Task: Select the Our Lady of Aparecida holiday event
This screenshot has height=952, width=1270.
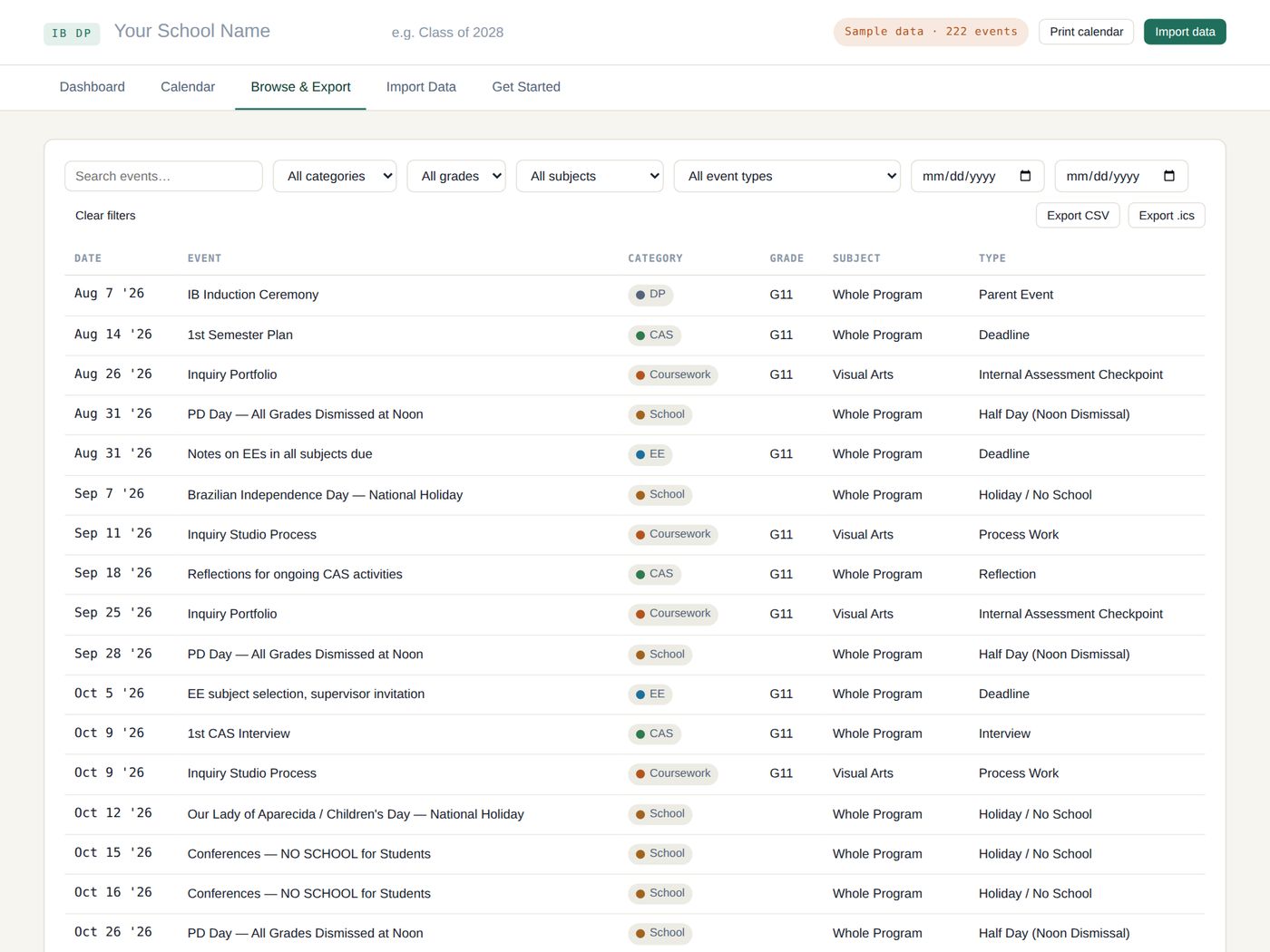Action: [x=356, y=814]
